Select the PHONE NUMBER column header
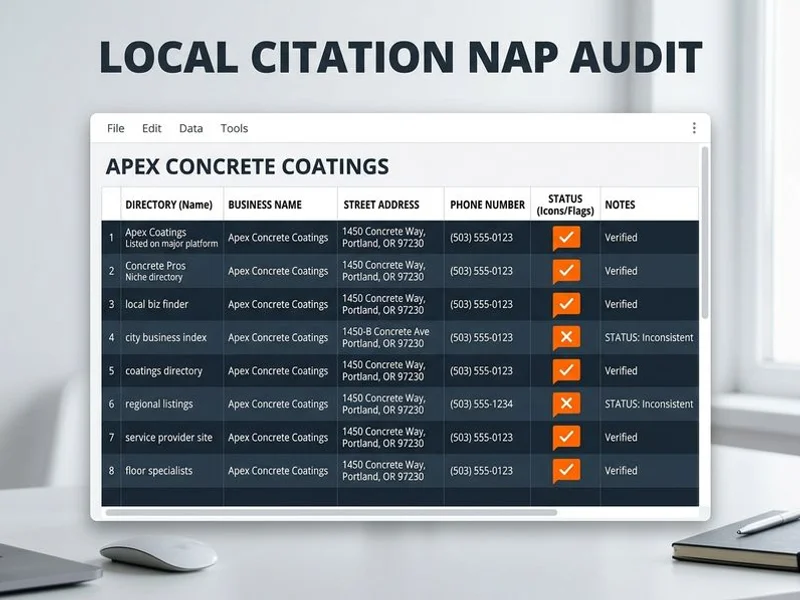The height and width of the screenshot is (600, 800). [487, 205]
